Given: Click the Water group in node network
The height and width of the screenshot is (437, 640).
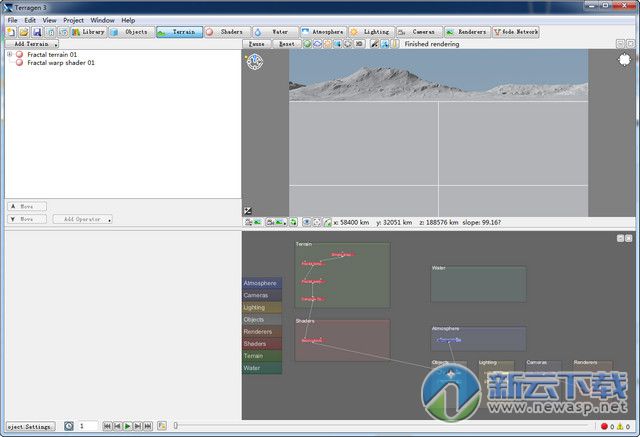Looking at the screenshot, I should (x=478, y=284).
